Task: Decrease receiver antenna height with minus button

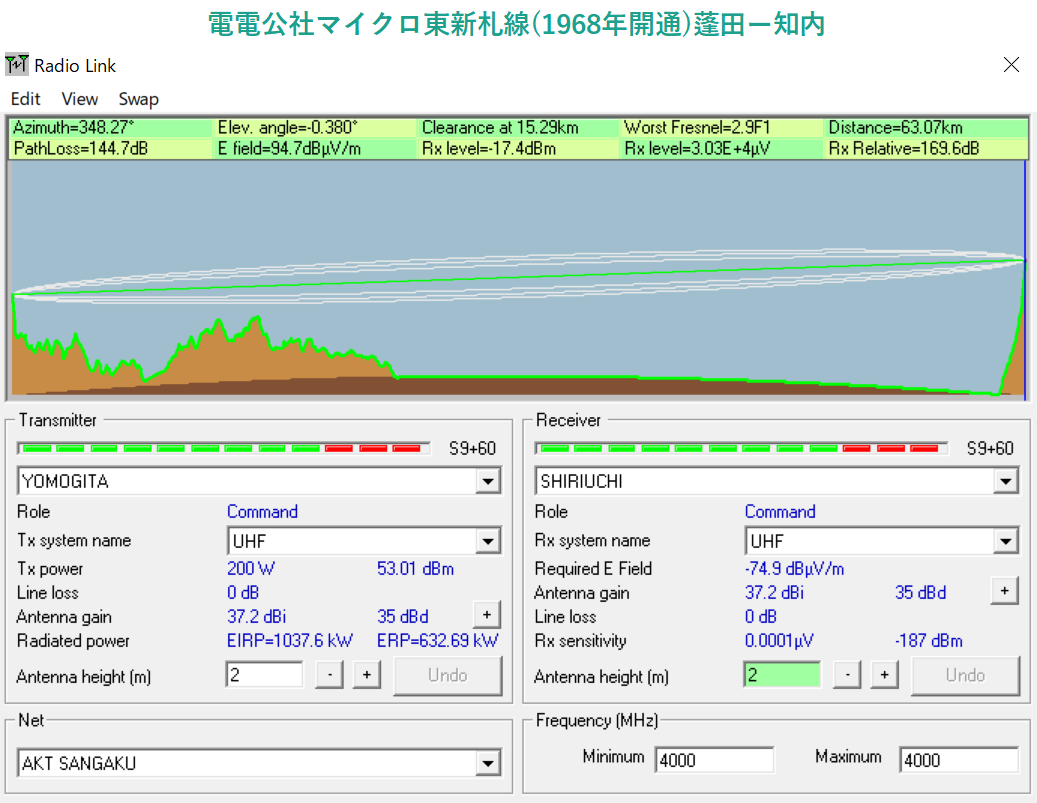Action: (x=847, y=675)
